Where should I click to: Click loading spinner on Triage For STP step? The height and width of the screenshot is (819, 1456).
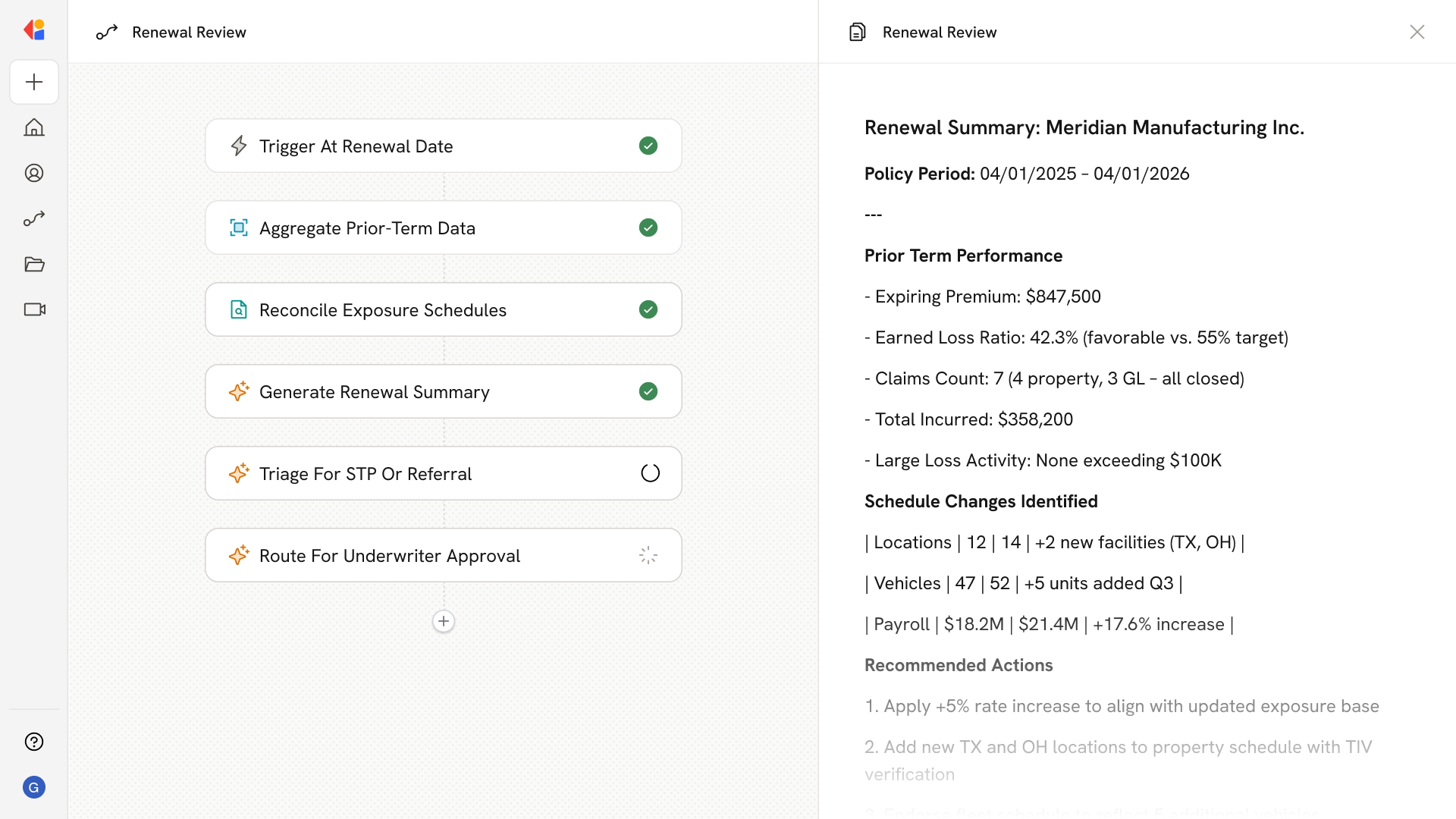(x=650, y=473)
